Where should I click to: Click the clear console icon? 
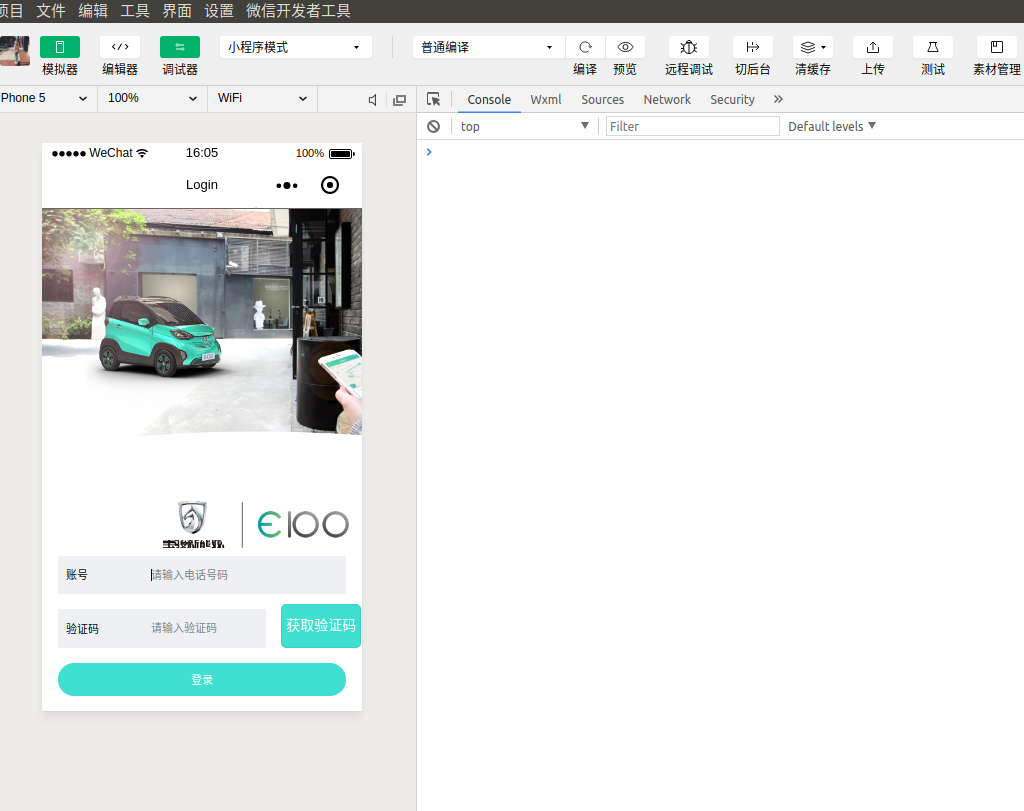click(x=434, y=127)
